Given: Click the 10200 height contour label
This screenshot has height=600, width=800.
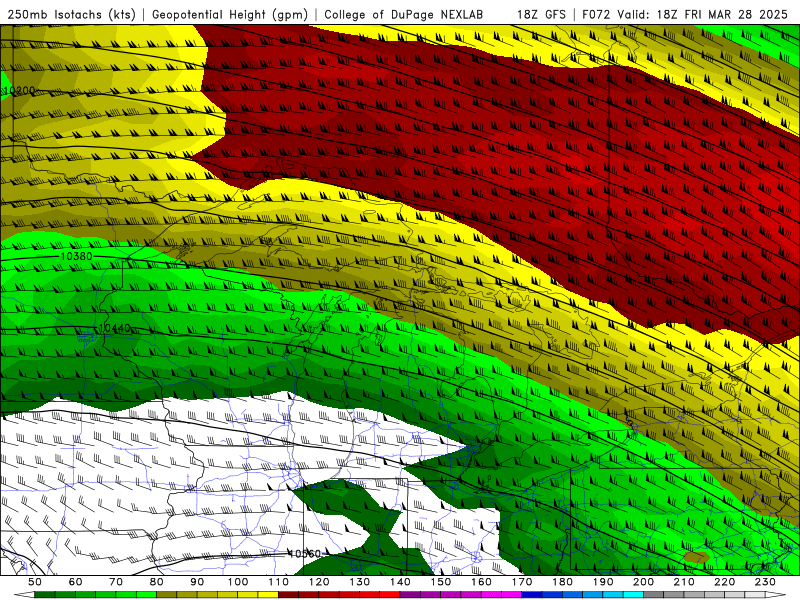Looking at the screenshot, I should click(x=19, y=90).
